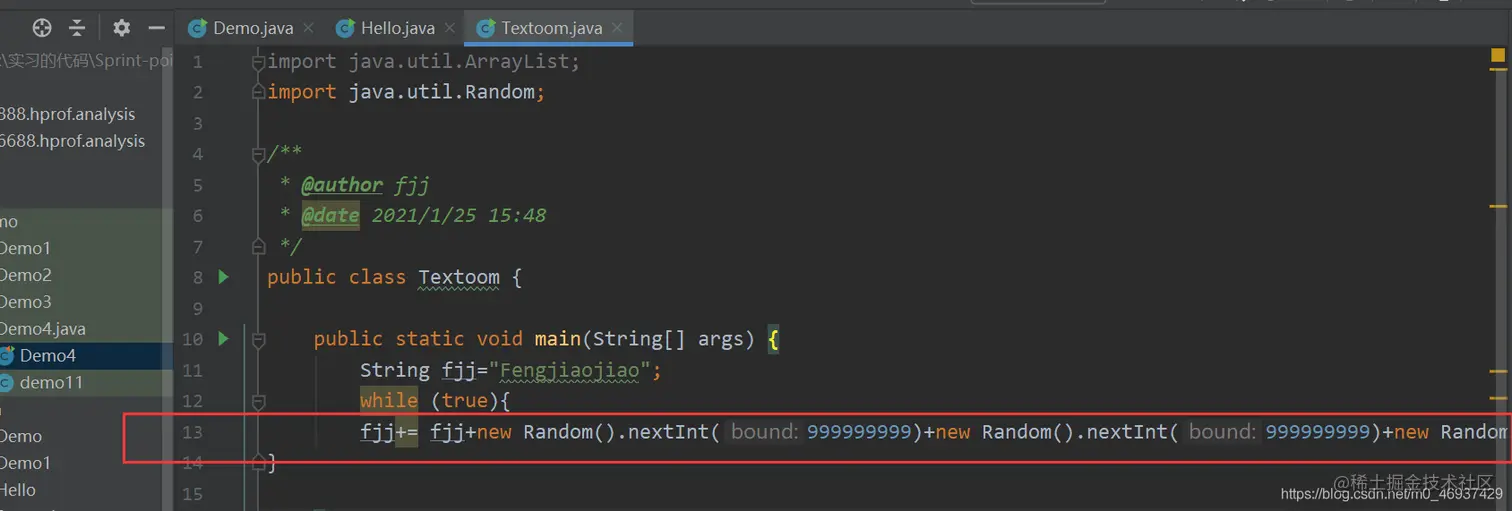Select the Textoom.java tab
The image size is (1512, 511).
point(549,28)
